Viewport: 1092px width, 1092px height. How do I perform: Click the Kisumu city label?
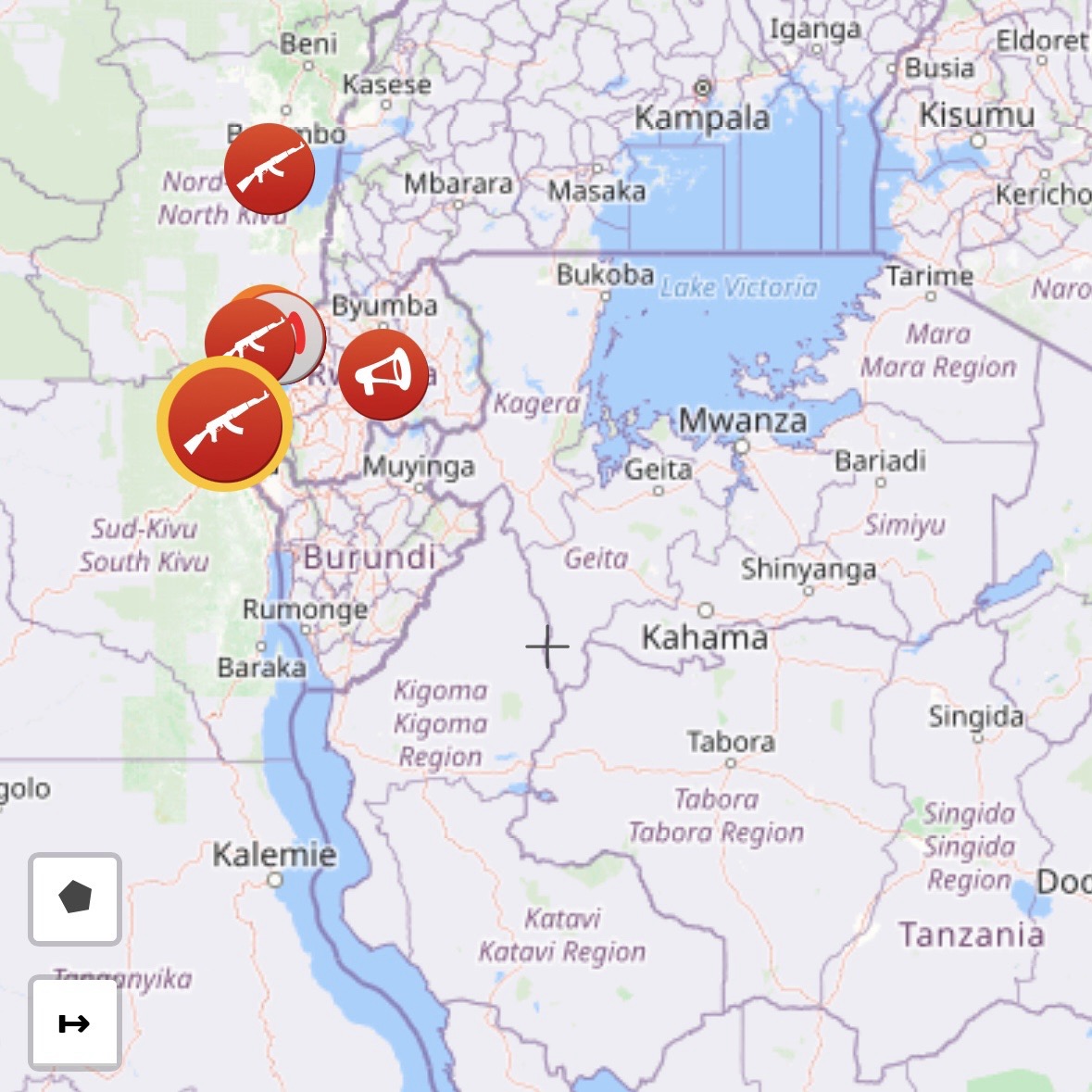(977, 115)
